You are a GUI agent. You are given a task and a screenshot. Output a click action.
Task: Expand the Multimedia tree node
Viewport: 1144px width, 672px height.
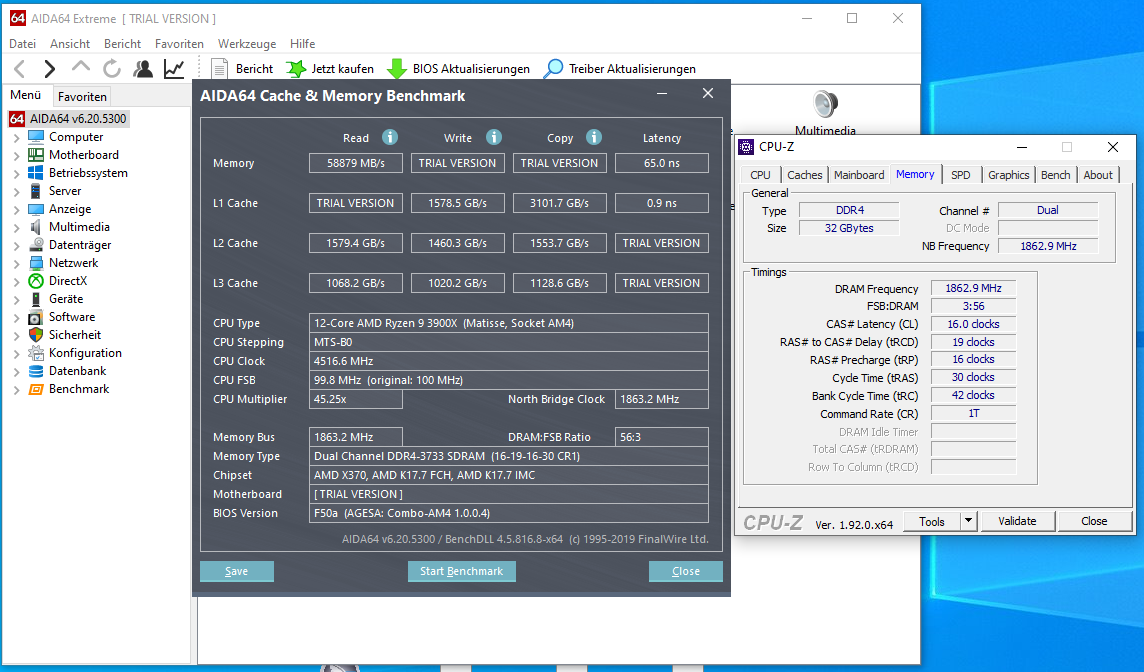pos(16,228)
